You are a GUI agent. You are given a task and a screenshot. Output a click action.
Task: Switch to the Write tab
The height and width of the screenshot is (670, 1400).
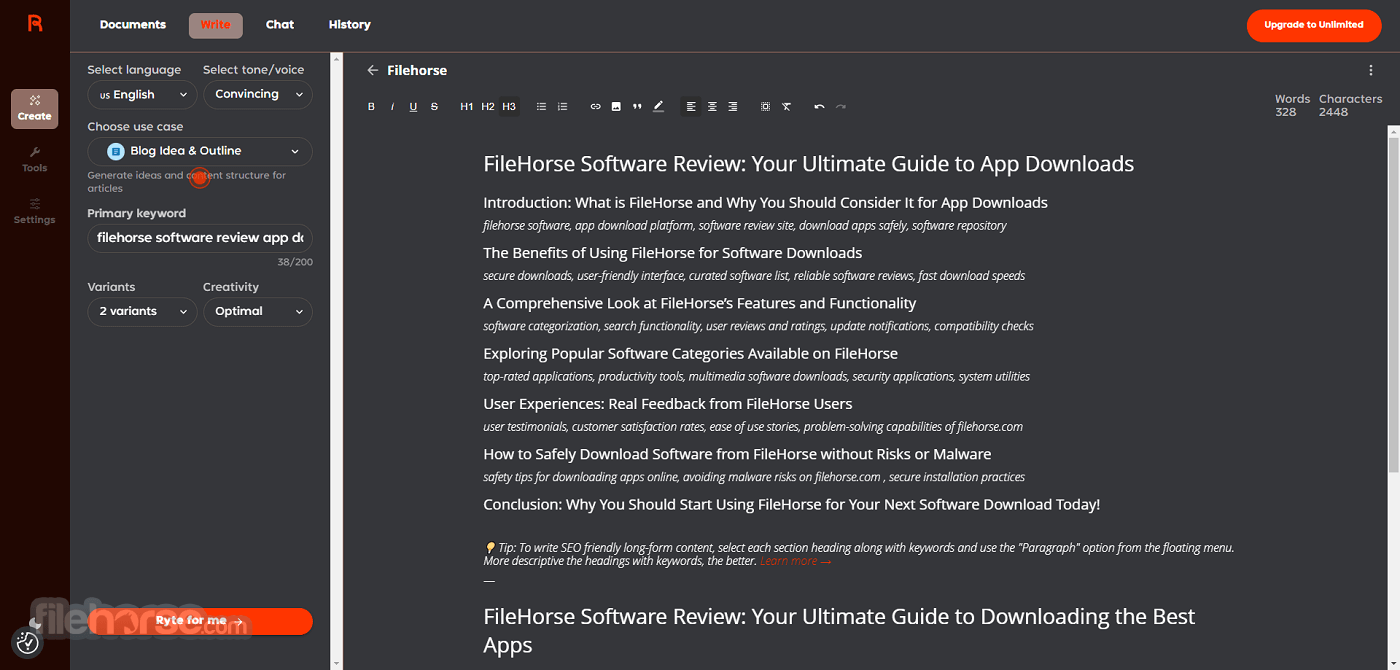(x=215, y=25)
